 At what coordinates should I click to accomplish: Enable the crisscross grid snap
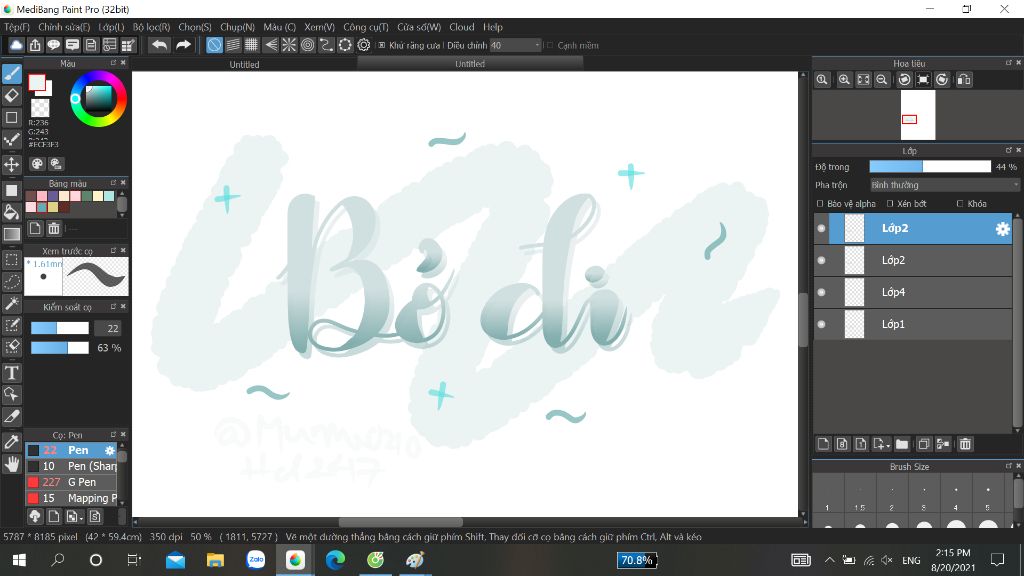point(251,45)
